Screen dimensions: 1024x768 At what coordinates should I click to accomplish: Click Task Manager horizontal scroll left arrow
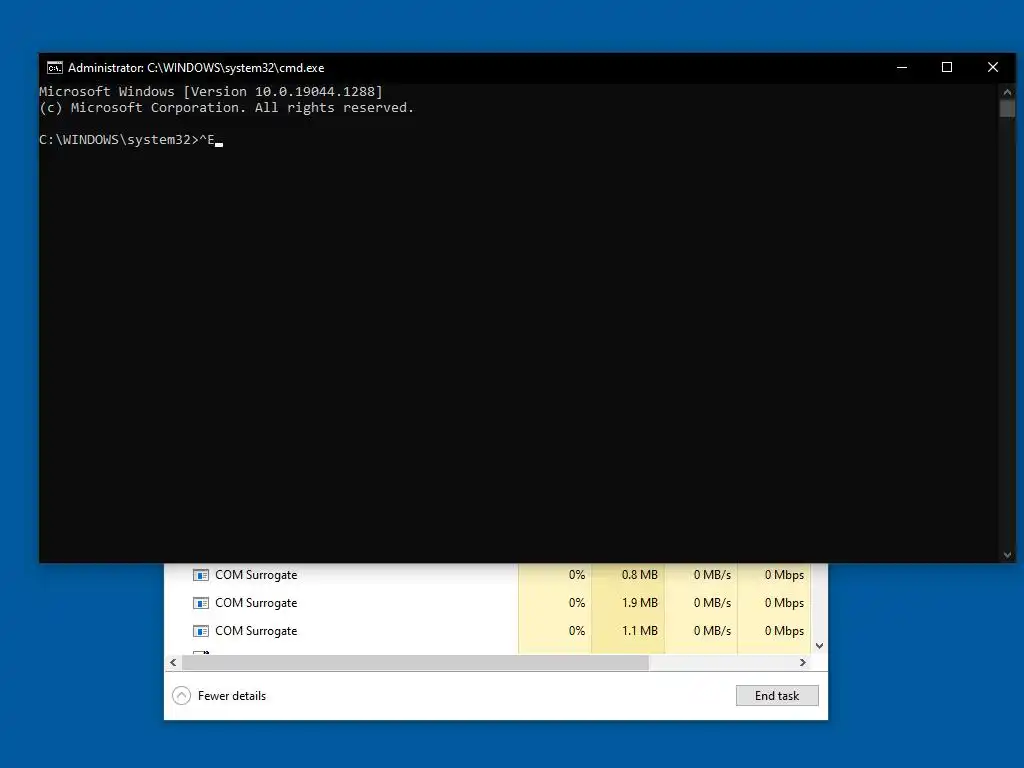[173, 662]
